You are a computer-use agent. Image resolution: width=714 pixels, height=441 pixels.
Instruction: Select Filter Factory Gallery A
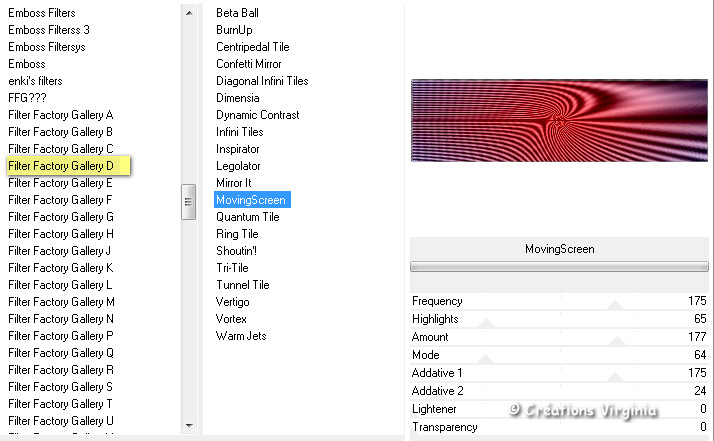(61, 115)
